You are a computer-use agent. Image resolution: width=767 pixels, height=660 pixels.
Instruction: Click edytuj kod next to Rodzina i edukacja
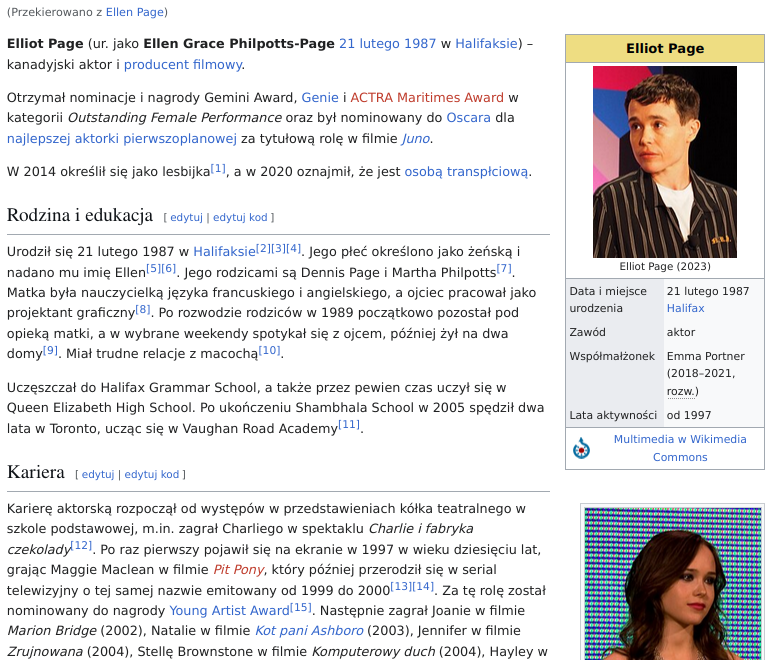[x=240, y=217]
